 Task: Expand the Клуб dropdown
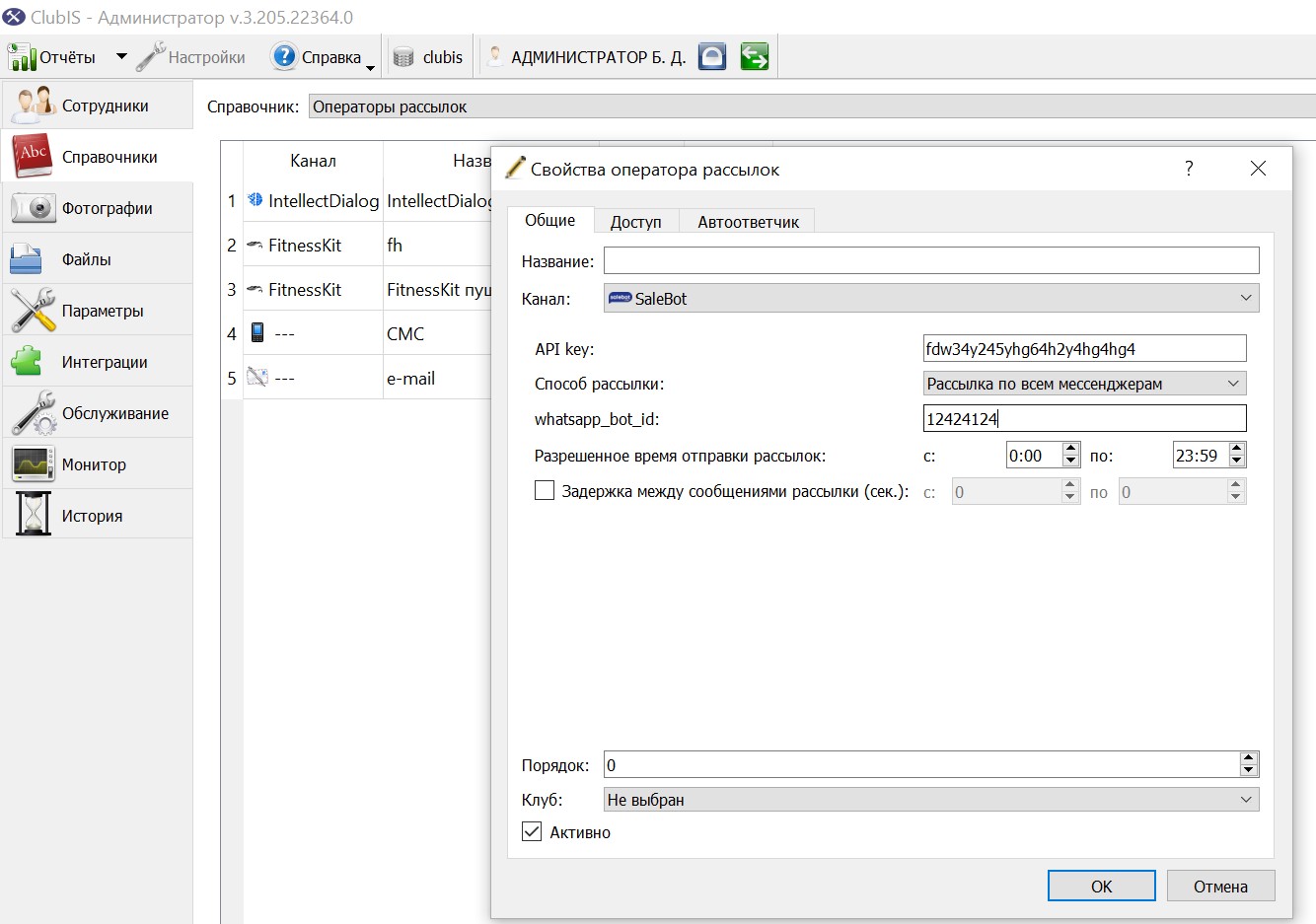pyautogui.click(x=931, y=800)
